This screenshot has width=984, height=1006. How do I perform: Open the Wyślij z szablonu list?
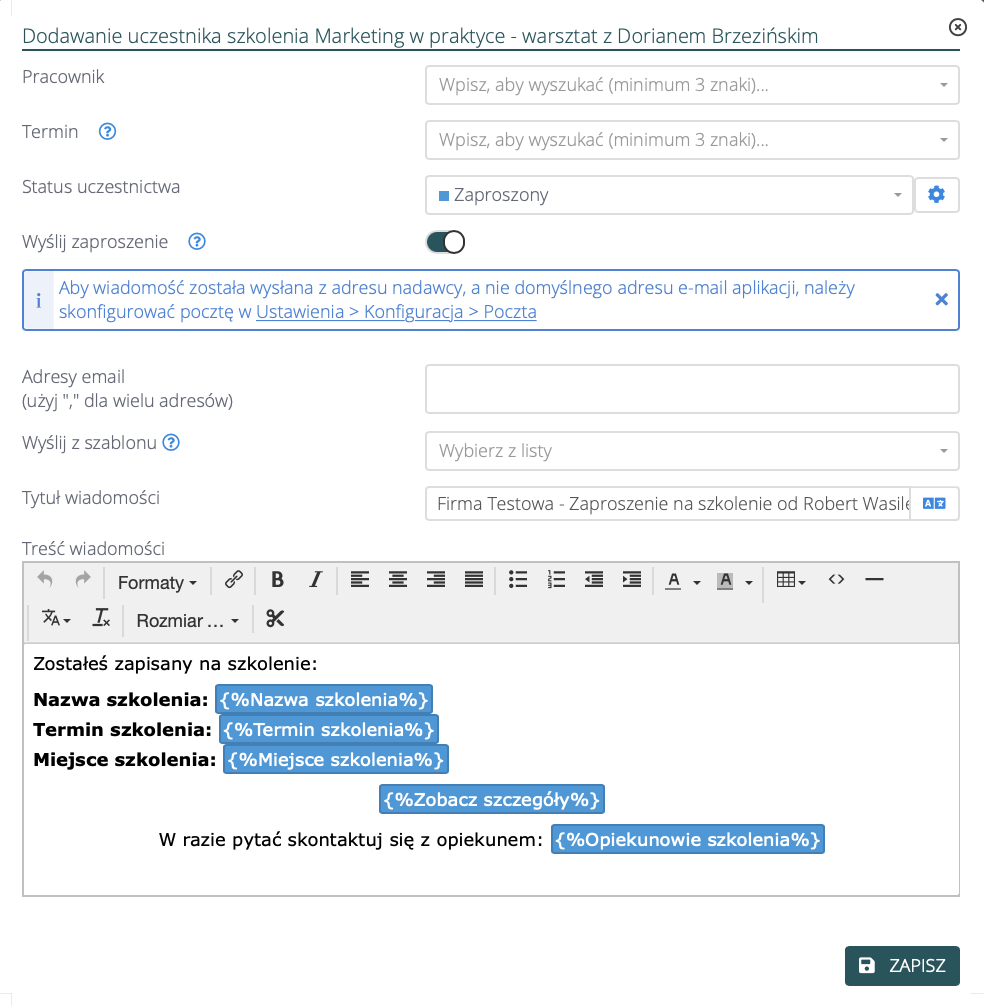click(x=692, y=451)
